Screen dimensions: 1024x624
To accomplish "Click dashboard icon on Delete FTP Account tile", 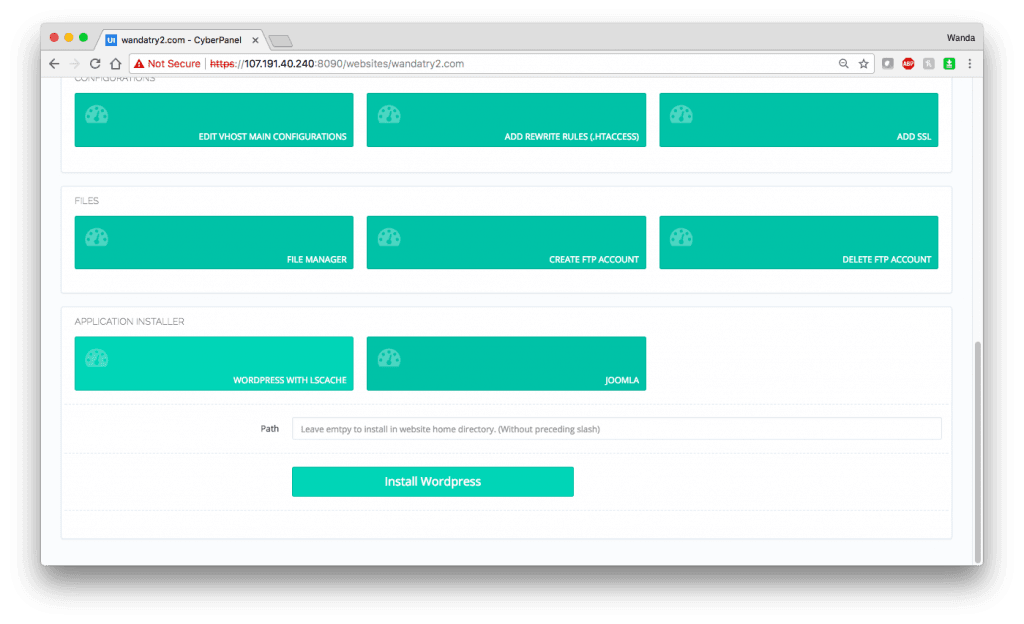I will point(681,238).
